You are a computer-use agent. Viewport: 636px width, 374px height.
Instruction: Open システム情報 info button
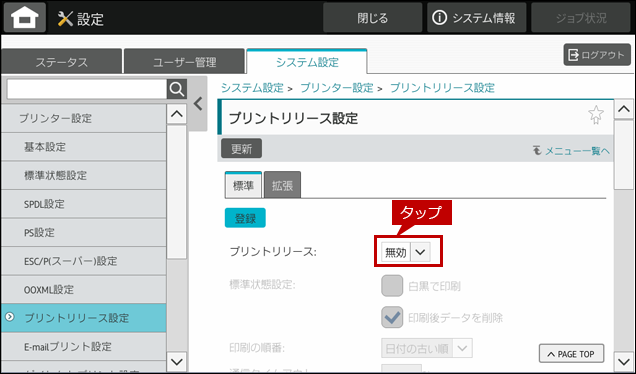point(476,18)
